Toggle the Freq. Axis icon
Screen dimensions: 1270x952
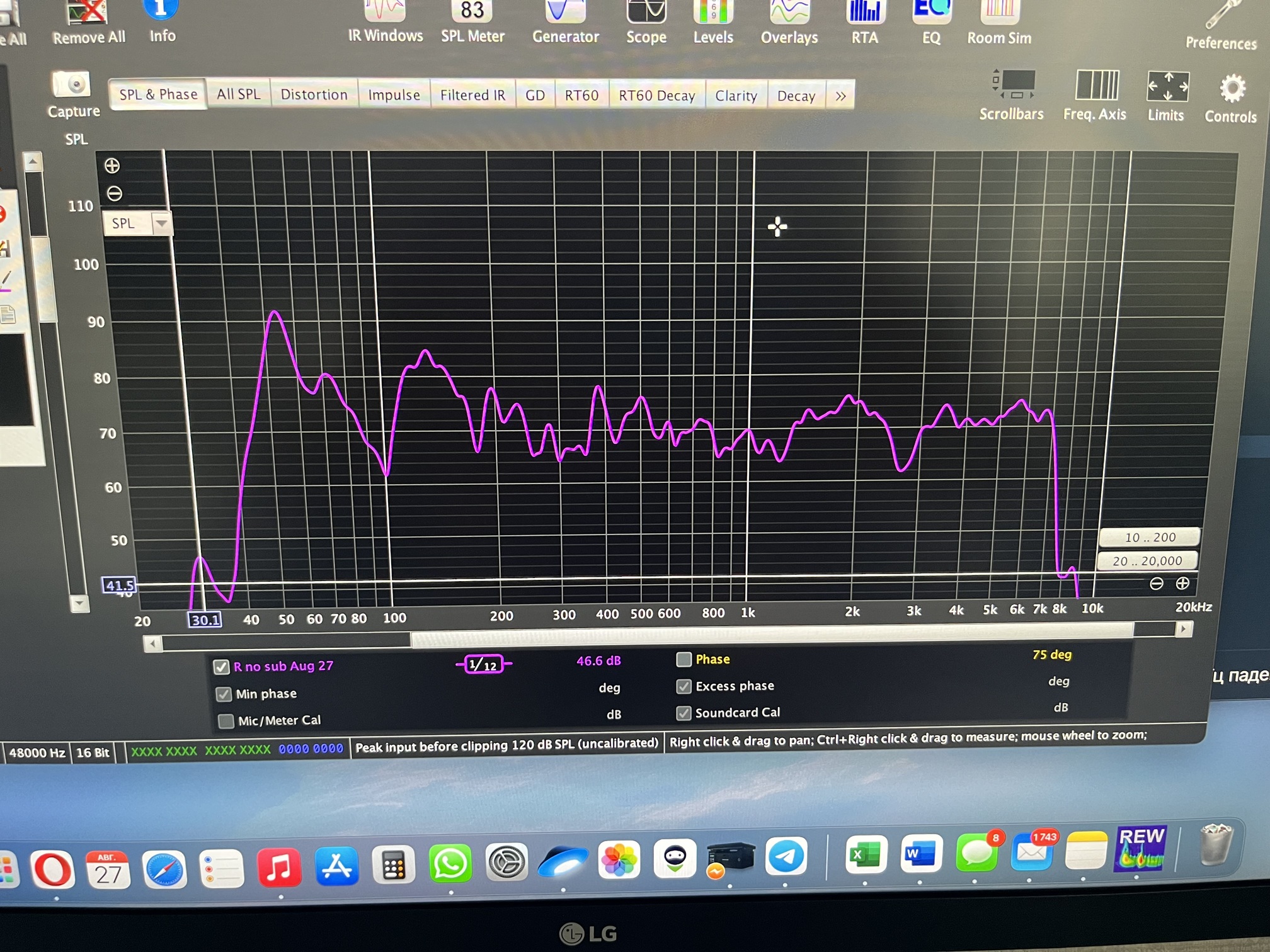pyautogui.click(x=1097, y=85)
